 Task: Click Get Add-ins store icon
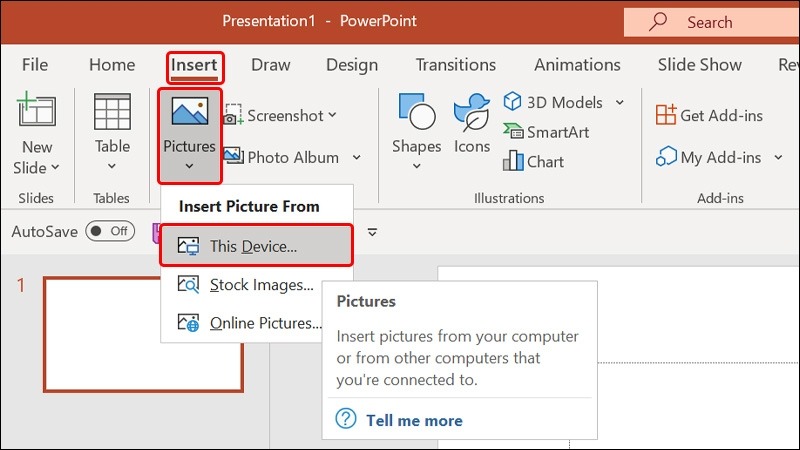coord(666,115)
